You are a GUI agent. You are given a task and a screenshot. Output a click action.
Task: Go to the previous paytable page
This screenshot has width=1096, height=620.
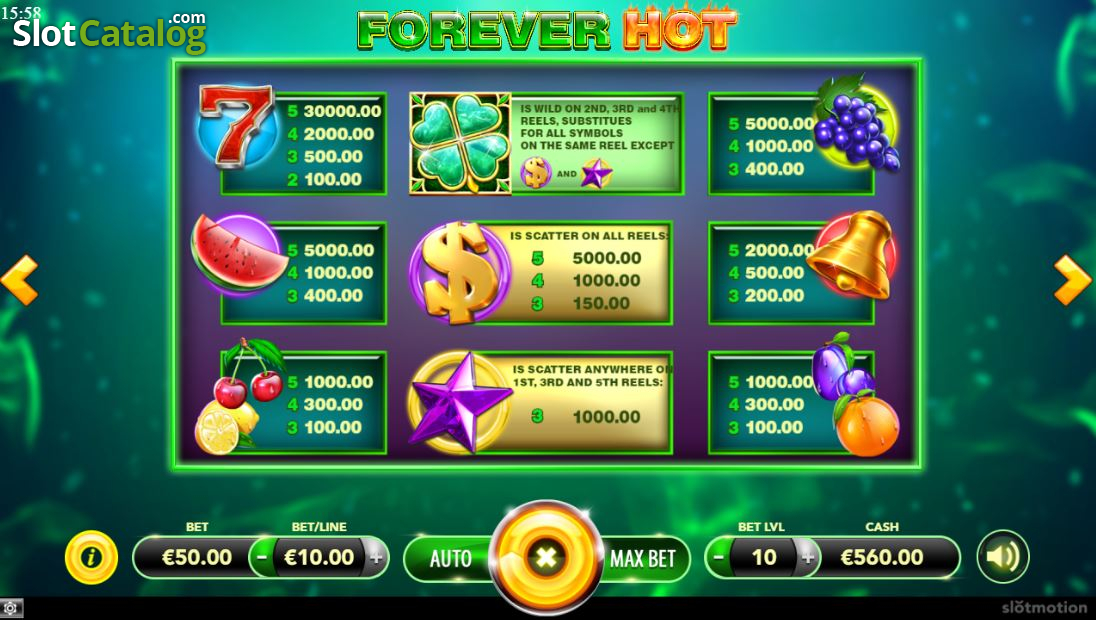19,280
